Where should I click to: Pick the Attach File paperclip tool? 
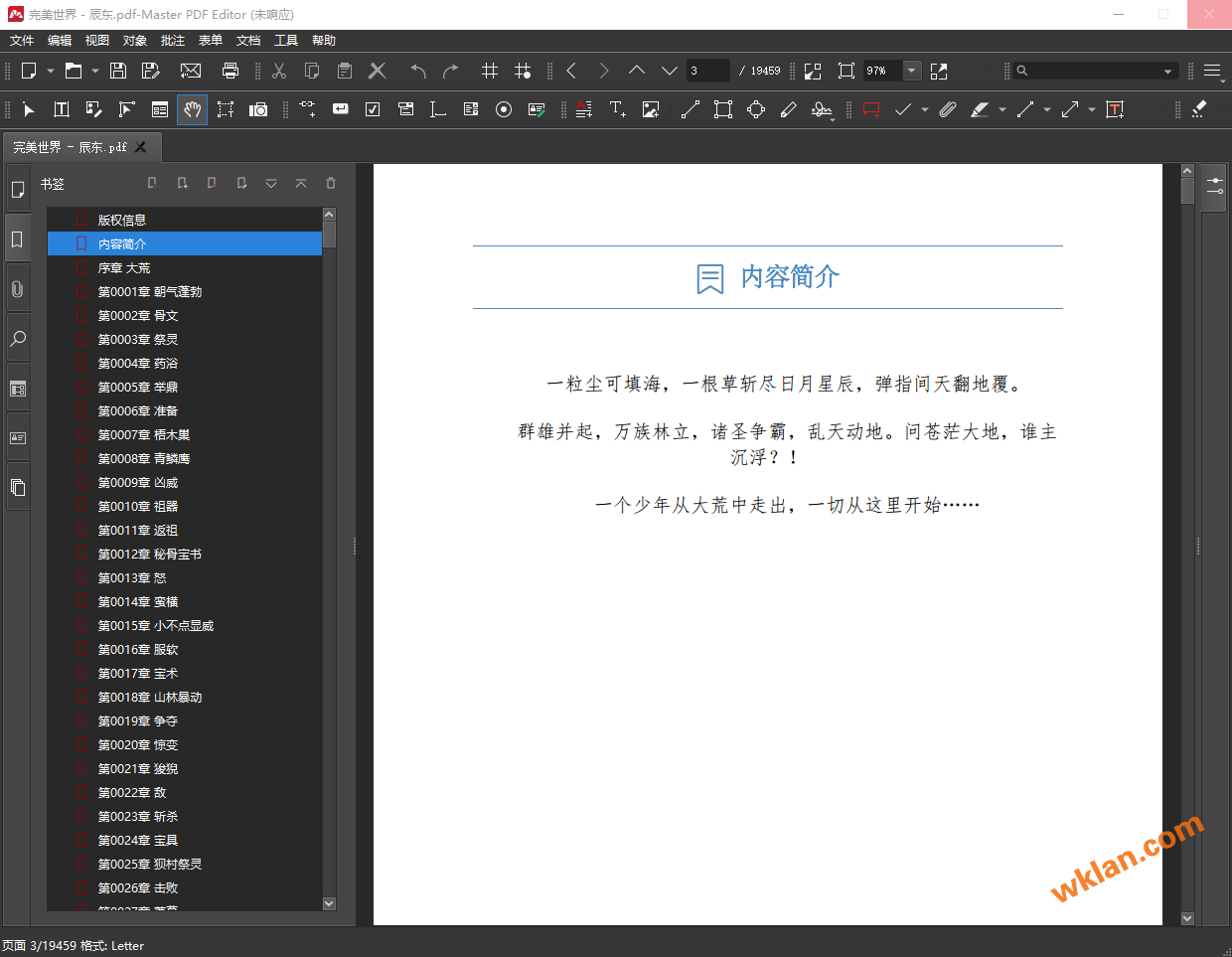click(x=948, y=109)
